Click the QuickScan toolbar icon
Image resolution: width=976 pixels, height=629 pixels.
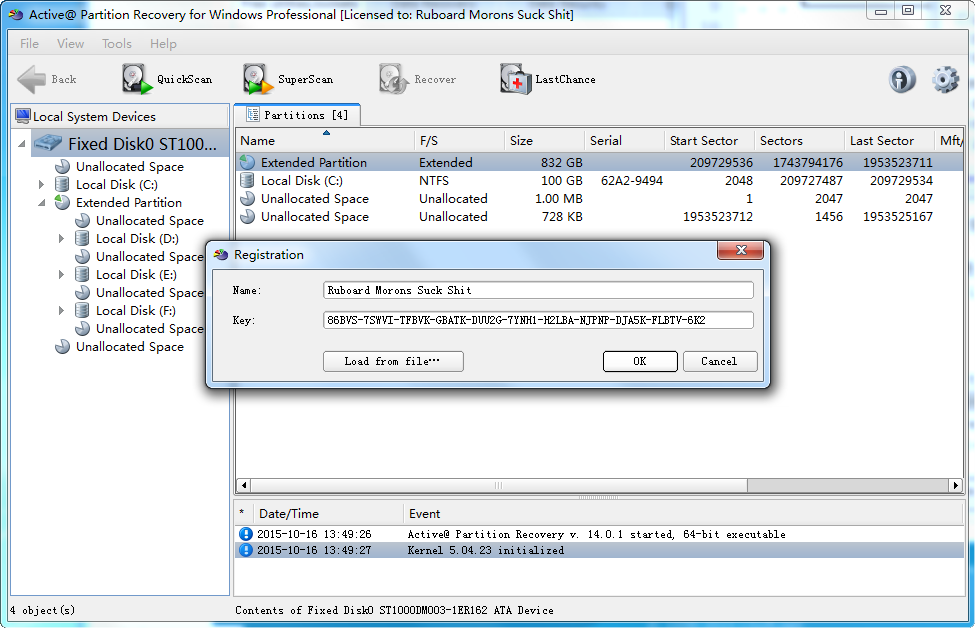(138, 79)
